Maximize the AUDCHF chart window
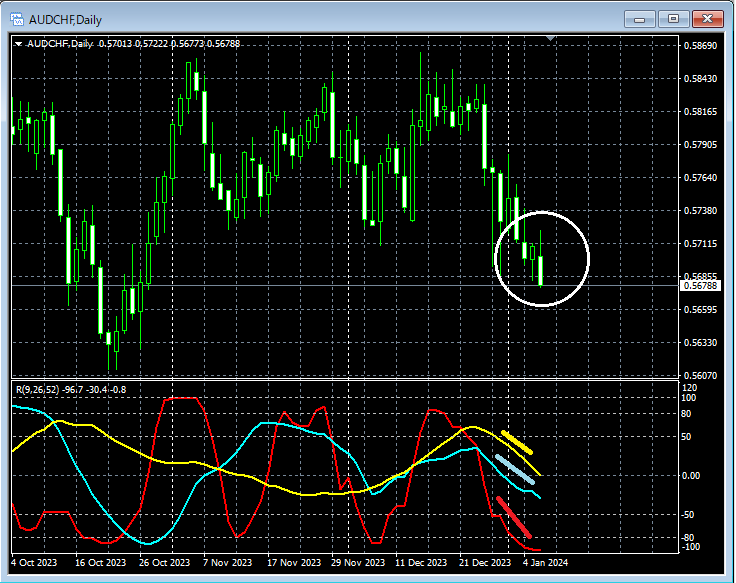Viewport: 736px width, 583px height. (x=673, y=19)
